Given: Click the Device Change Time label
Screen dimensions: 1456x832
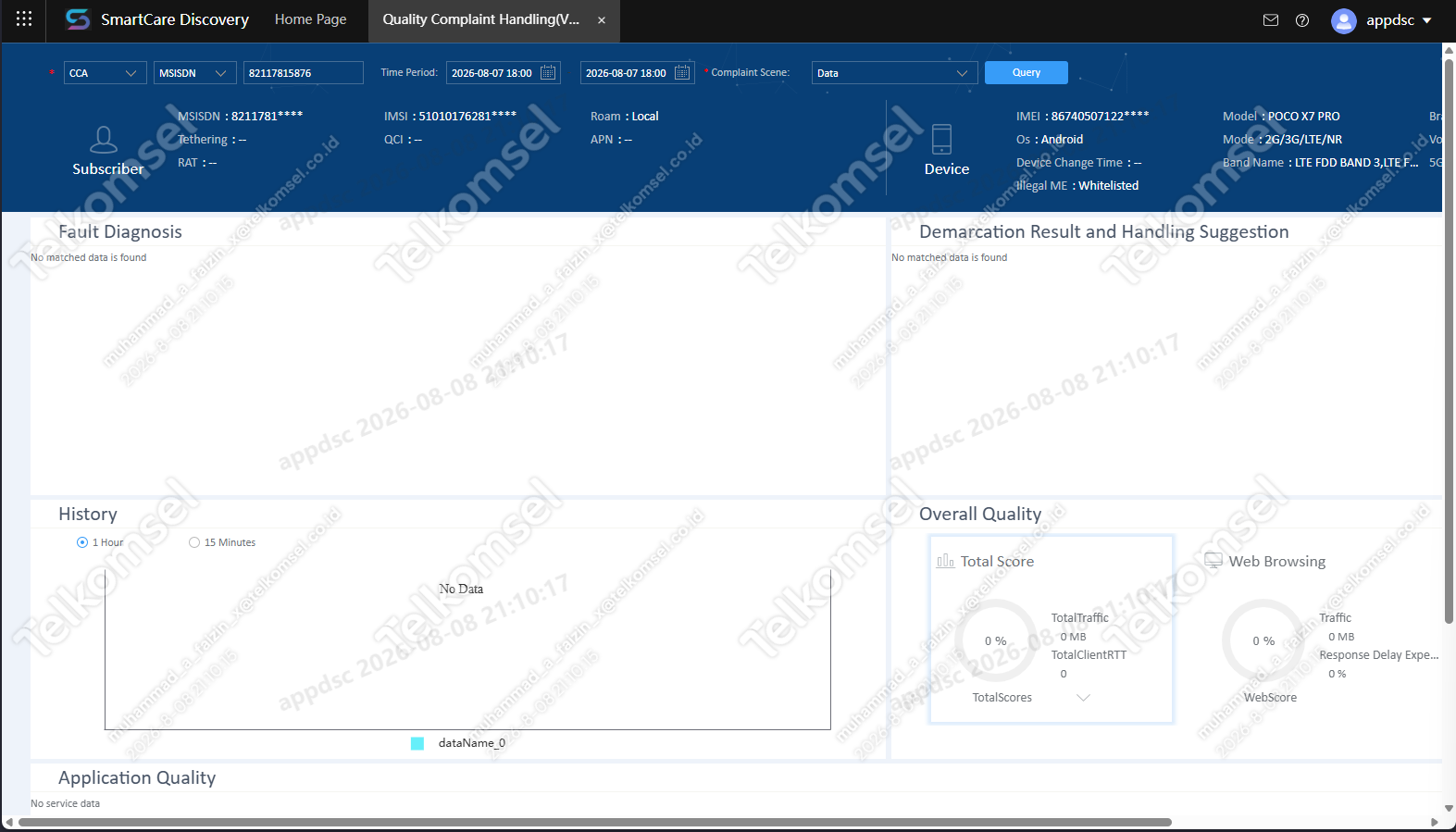Looking at the screenshot, I should coord(1069,163).
